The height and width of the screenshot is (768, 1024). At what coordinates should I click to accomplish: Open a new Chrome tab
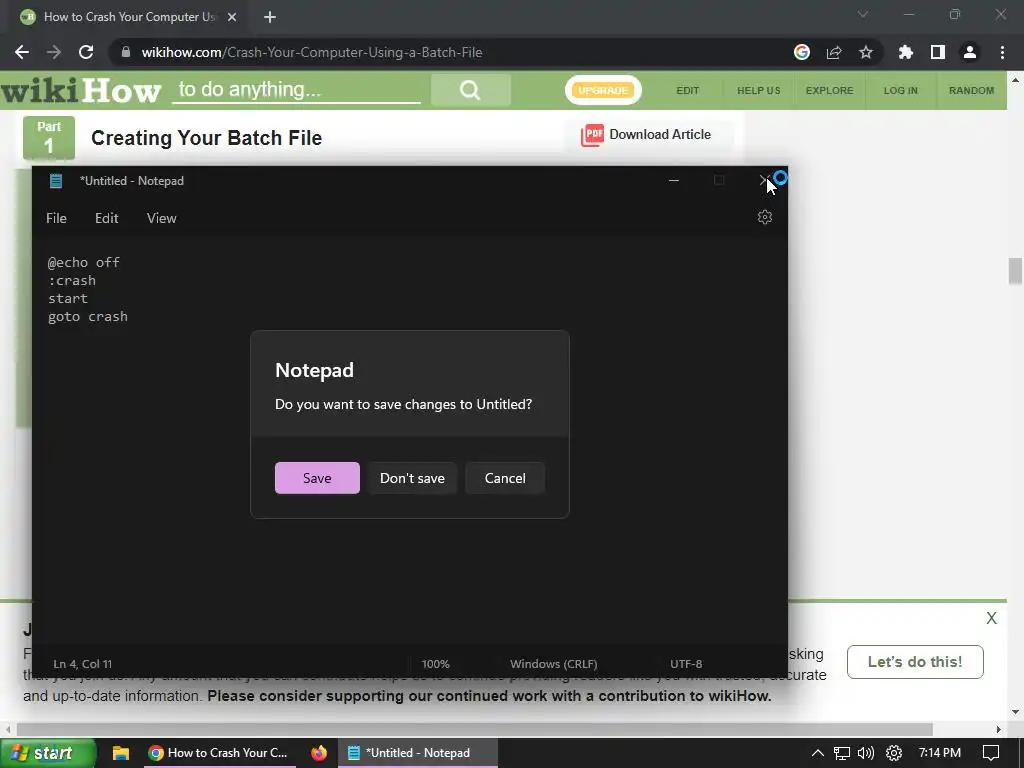click(270, 17)
